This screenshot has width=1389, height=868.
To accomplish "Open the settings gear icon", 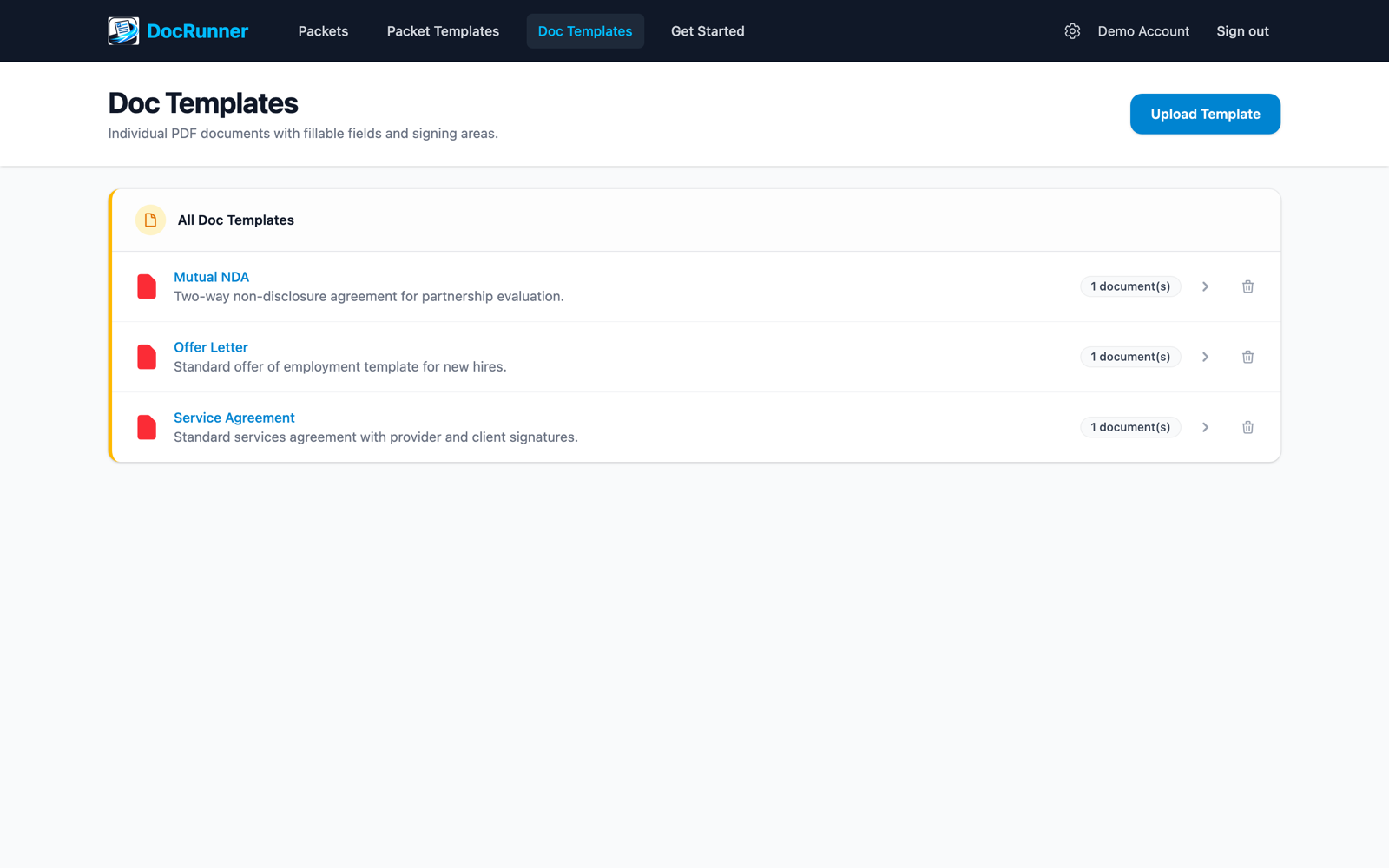I will pos(1072,31).
